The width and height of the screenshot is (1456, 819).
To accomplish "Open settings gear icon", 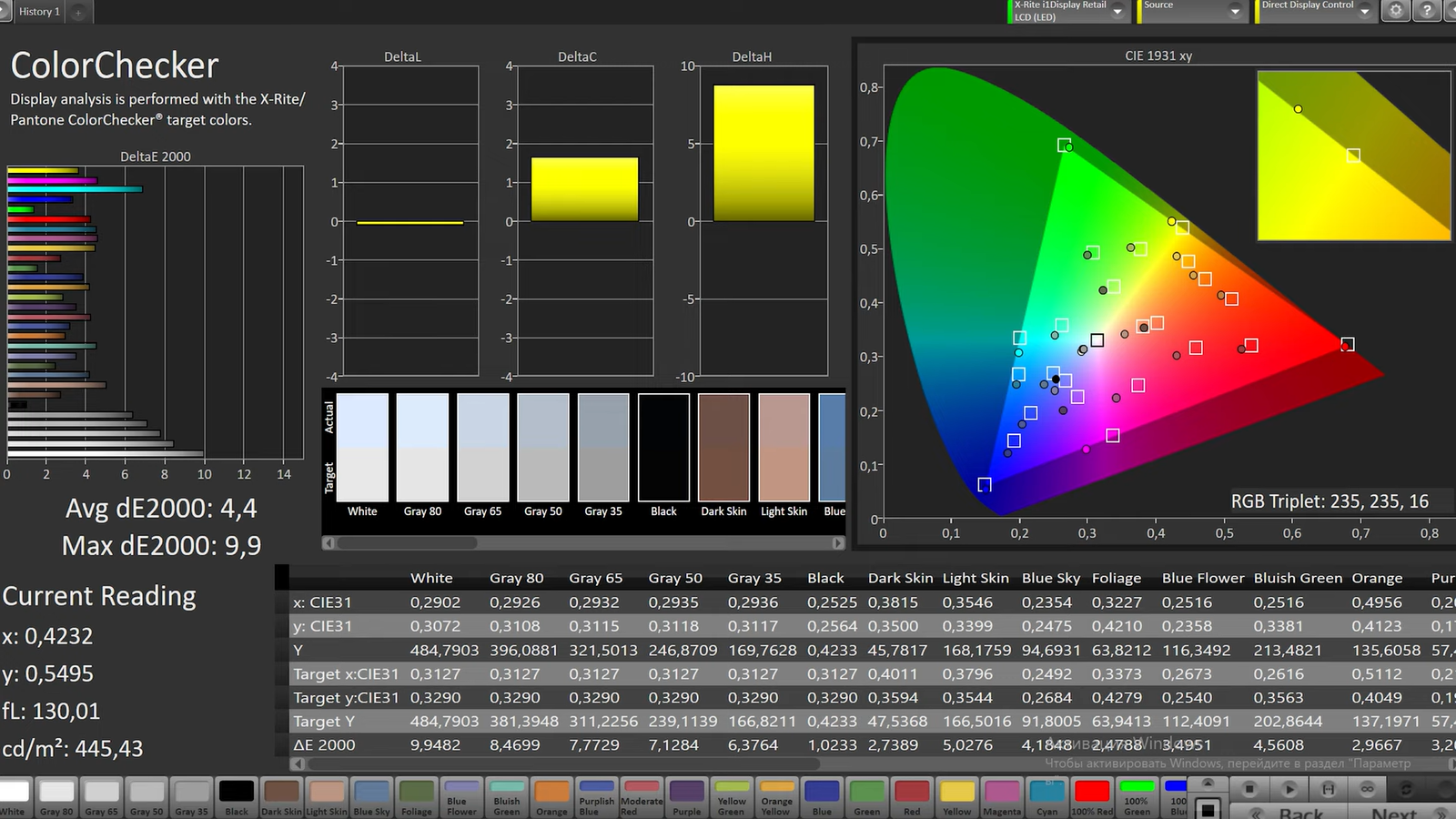I will pyautogui.click(x=1395, y=11).
